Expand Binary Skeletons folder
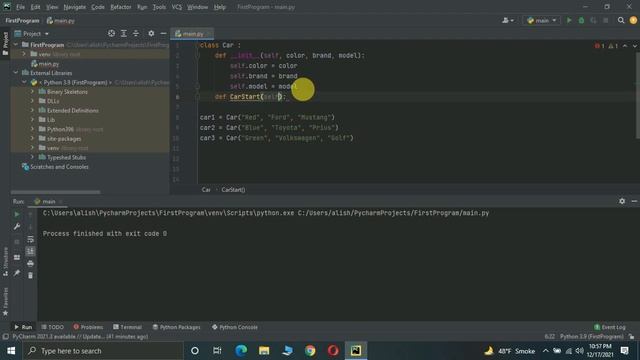 tap(32, 92)
